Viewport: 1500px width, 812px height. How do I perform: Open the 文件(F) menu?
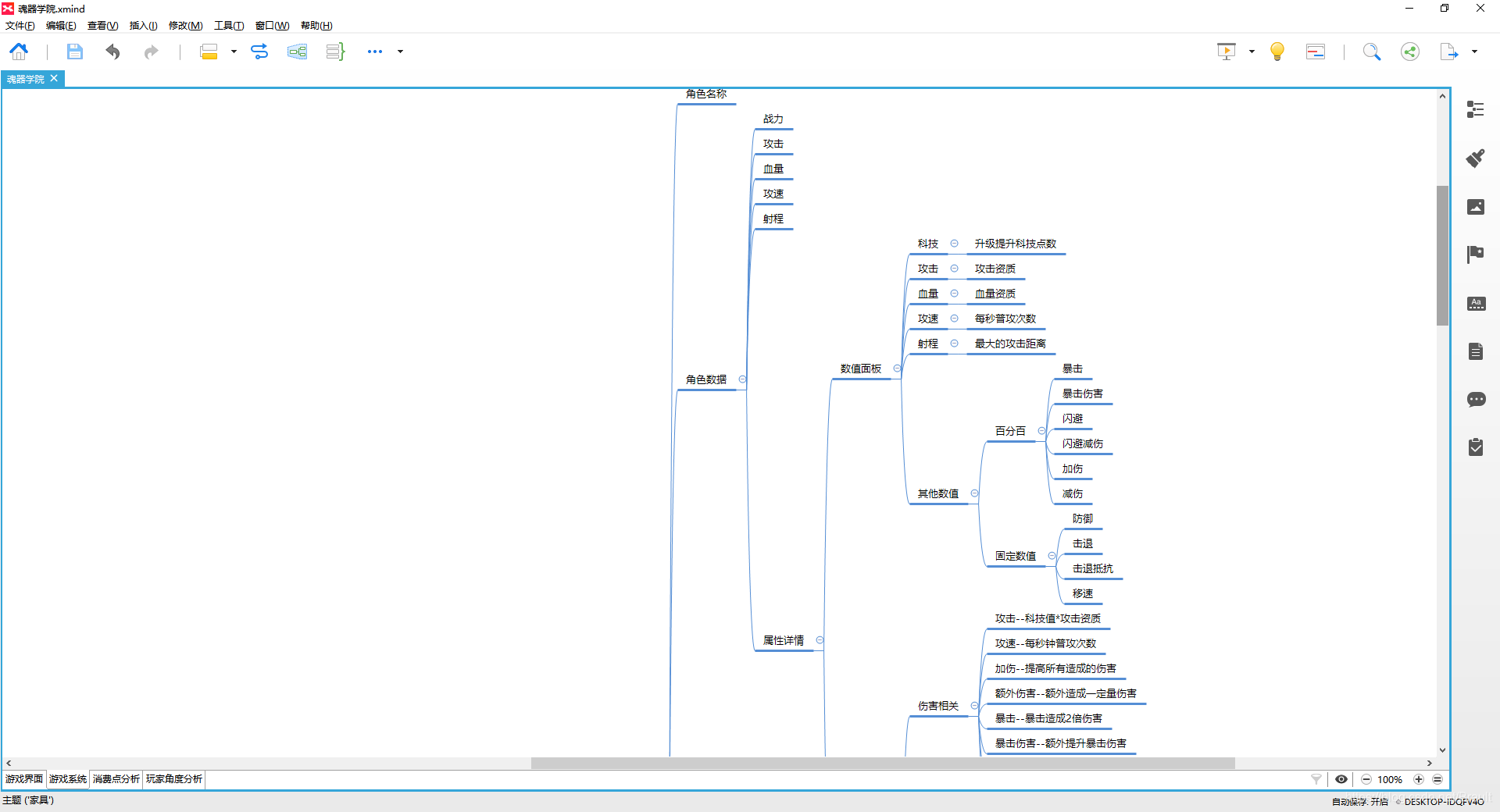[x=20, y=26]
